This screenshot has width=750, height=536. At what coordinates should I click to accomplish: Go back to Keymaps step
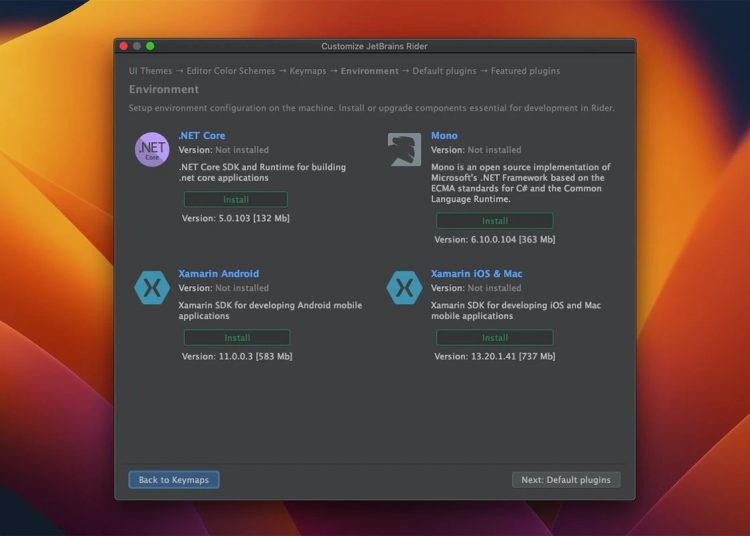tap(174, 480)
